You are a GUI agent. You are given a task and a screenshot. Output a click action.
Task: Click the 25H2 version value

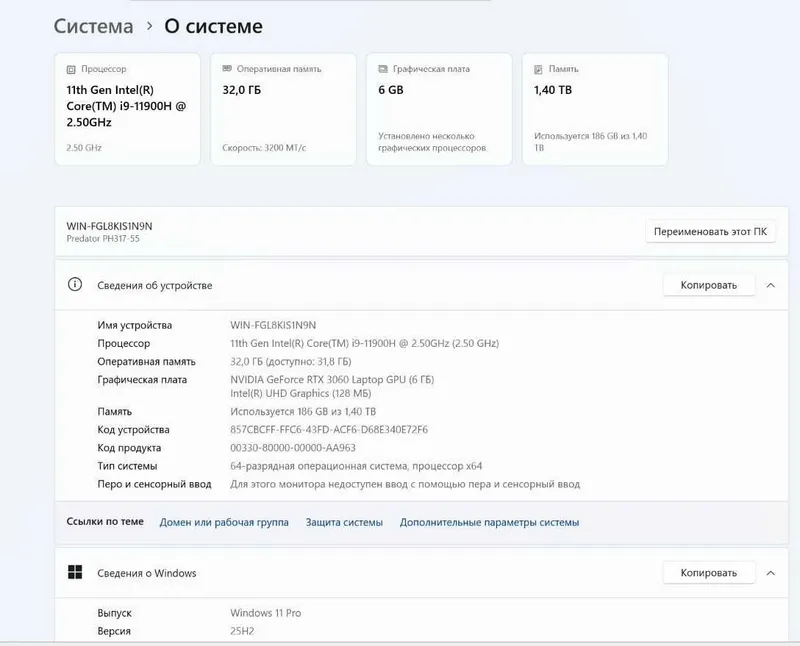pos(242,631)
